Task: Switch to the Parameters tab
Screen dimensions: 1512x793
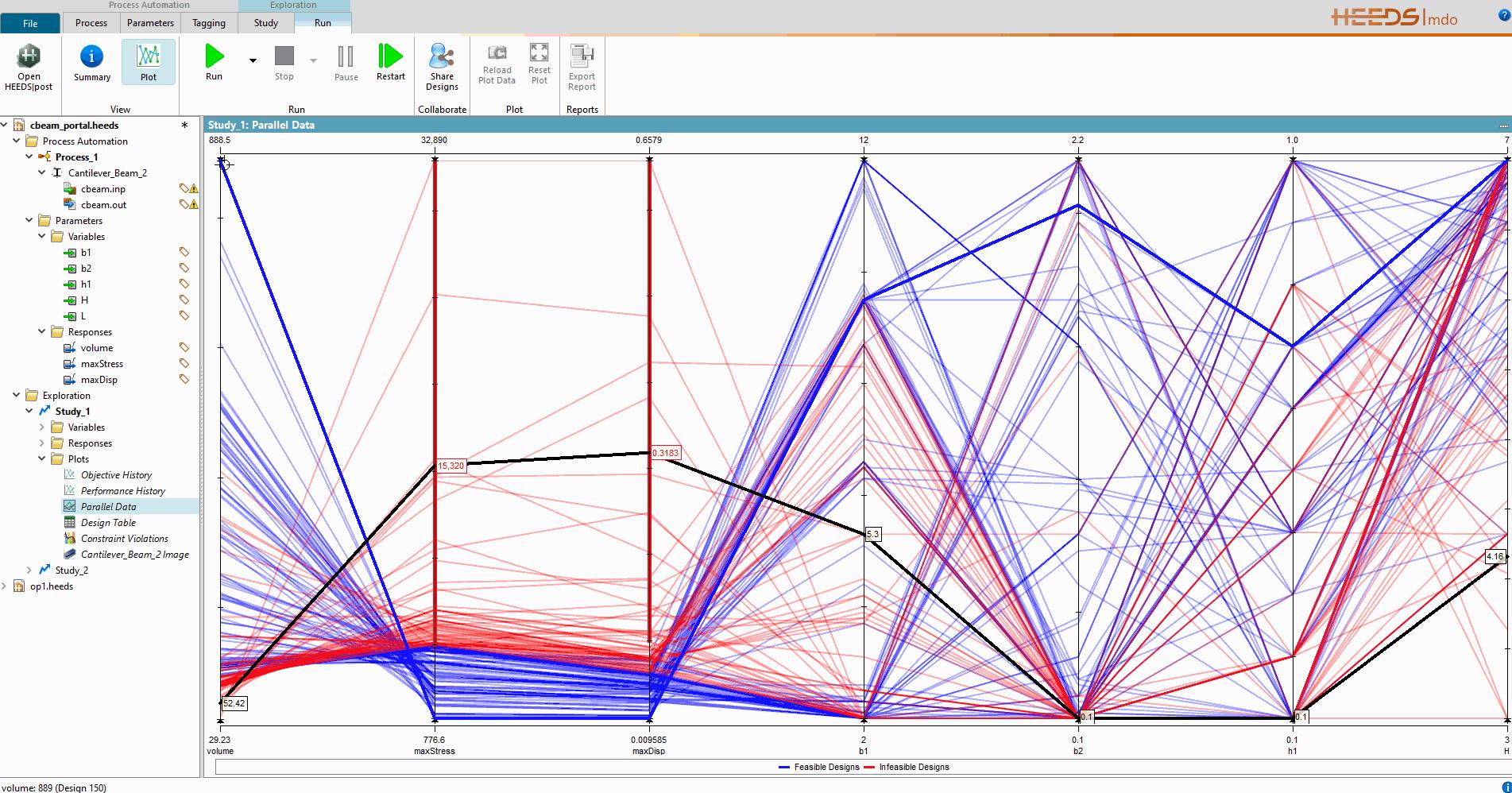Action: point(150,23)
